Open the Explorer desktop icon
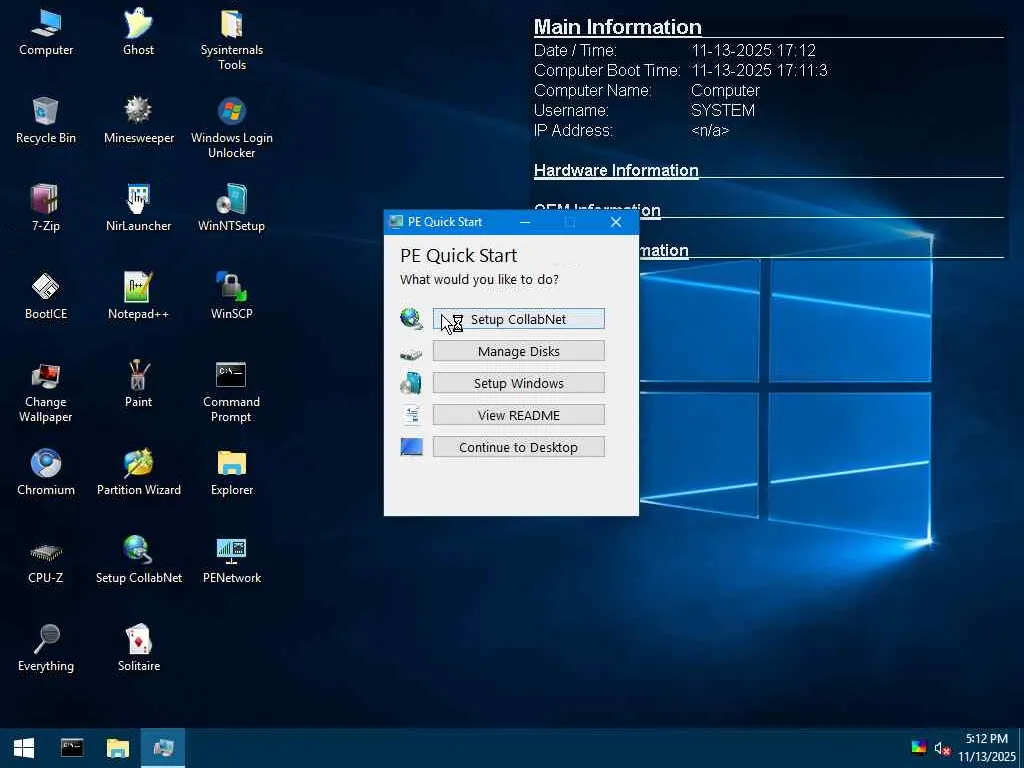 (x=232, y=473)
